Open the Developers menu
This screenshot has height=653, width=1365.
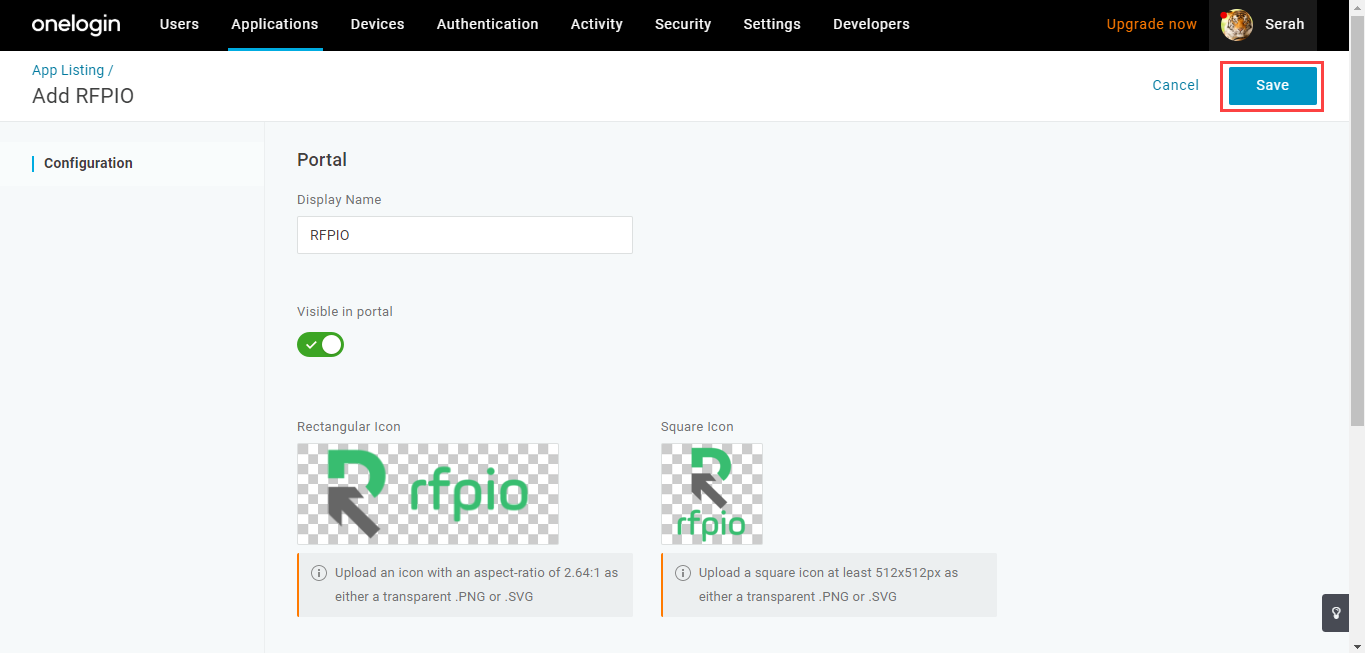(871, 24)
